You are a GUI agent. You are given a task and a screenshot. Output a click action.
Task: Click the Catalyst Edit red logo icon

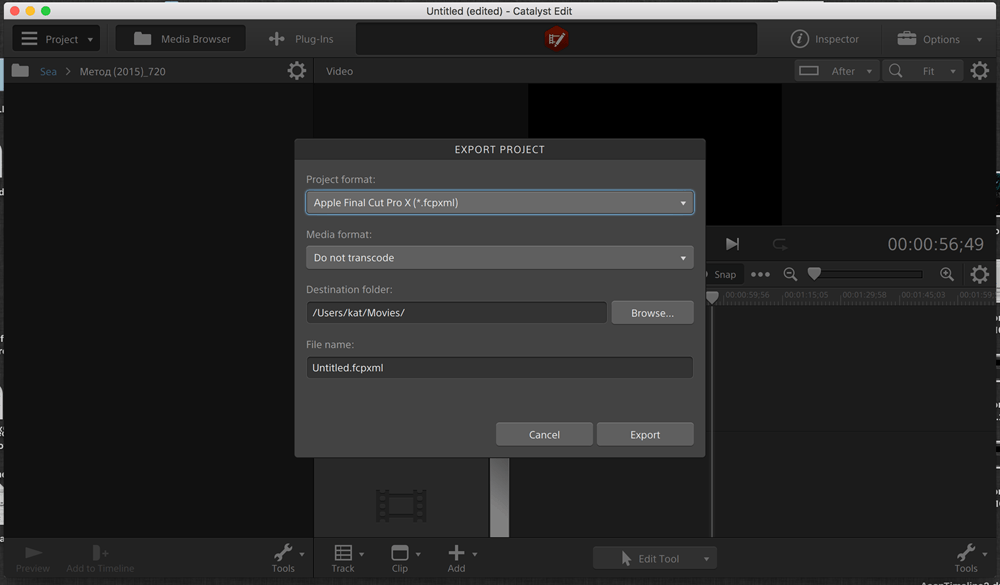556,39
